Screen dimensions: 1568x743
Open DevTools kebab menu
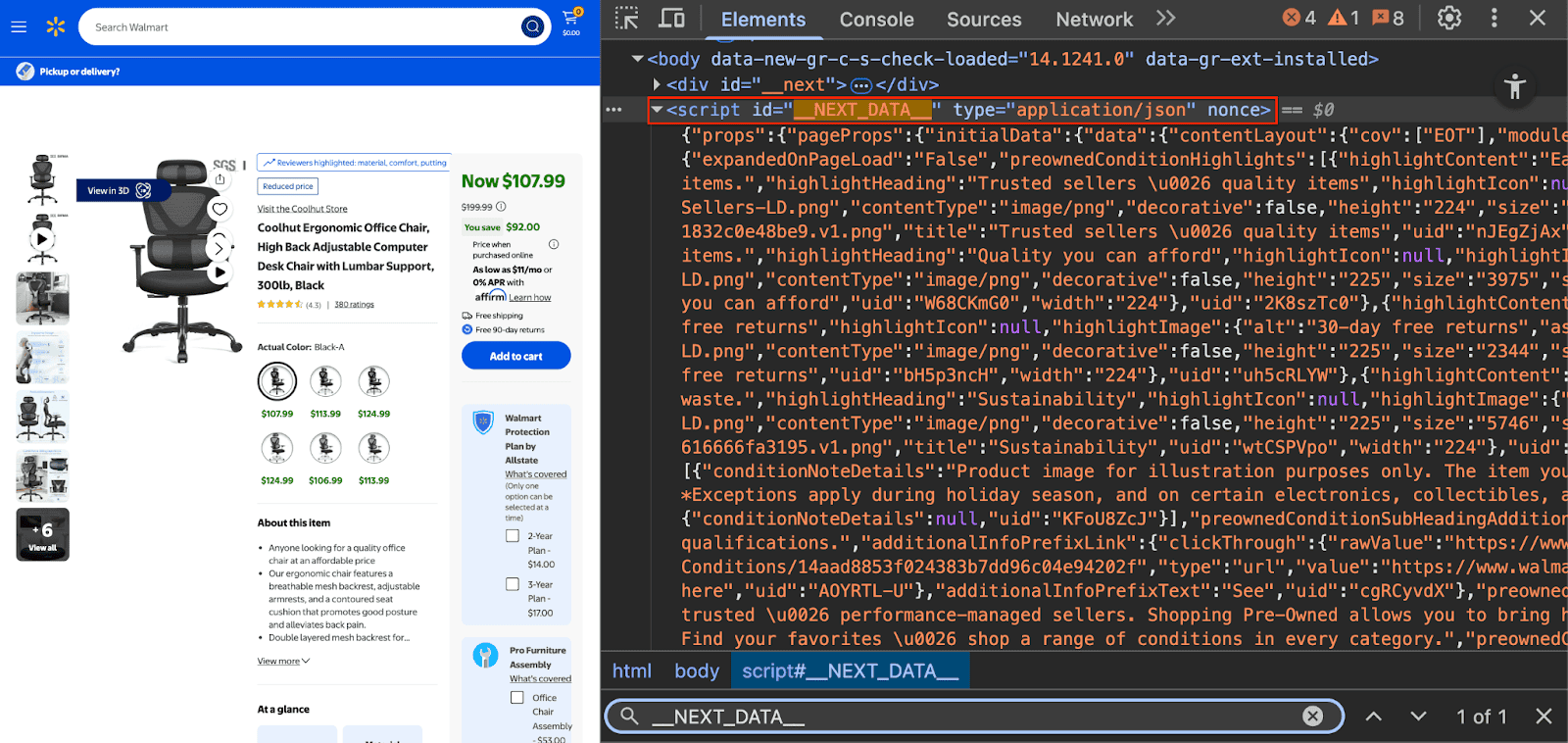(x=1494, y=18)
